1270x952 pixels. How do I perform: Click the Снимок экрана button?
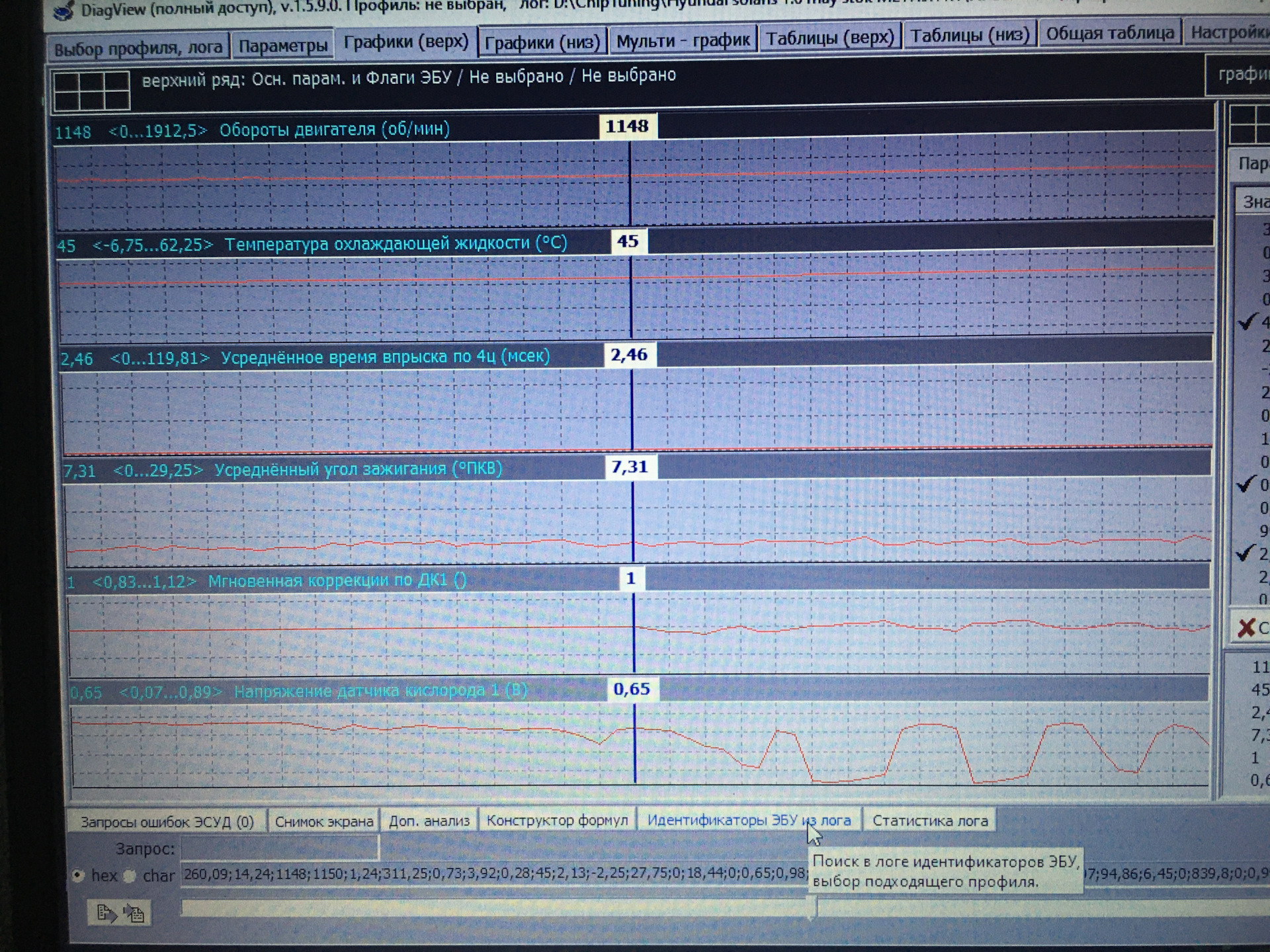[324, 822]
